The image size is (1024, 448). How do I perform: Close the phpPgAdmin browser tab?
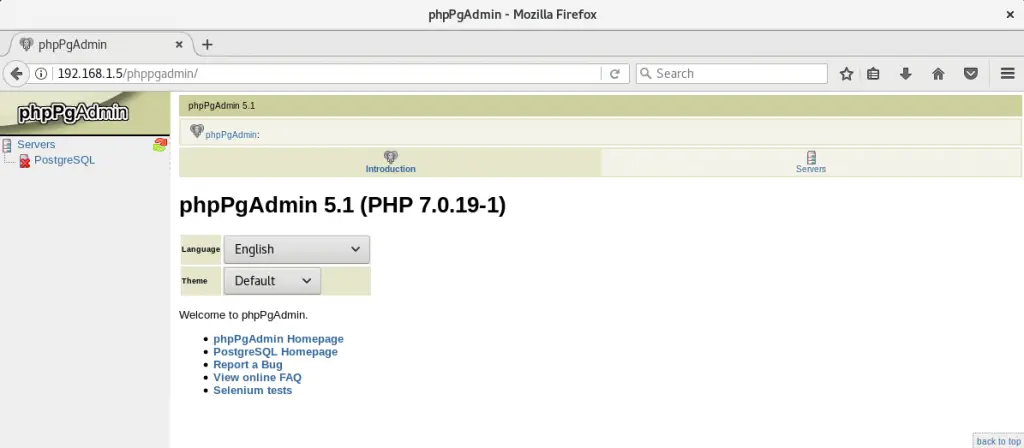[179, 44]
